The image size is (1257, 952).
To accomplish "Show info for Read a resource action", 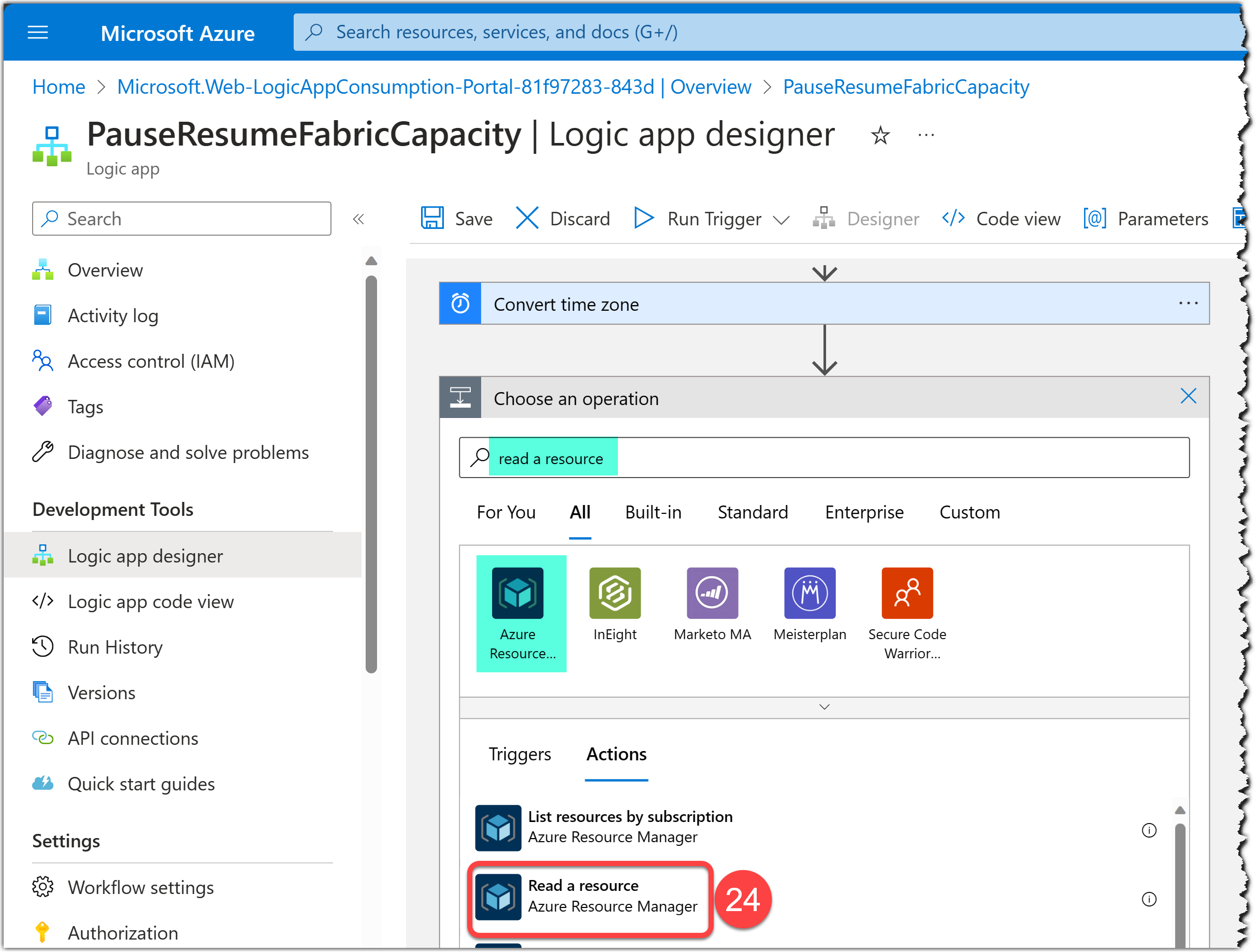I will (x=1148, y=899).
